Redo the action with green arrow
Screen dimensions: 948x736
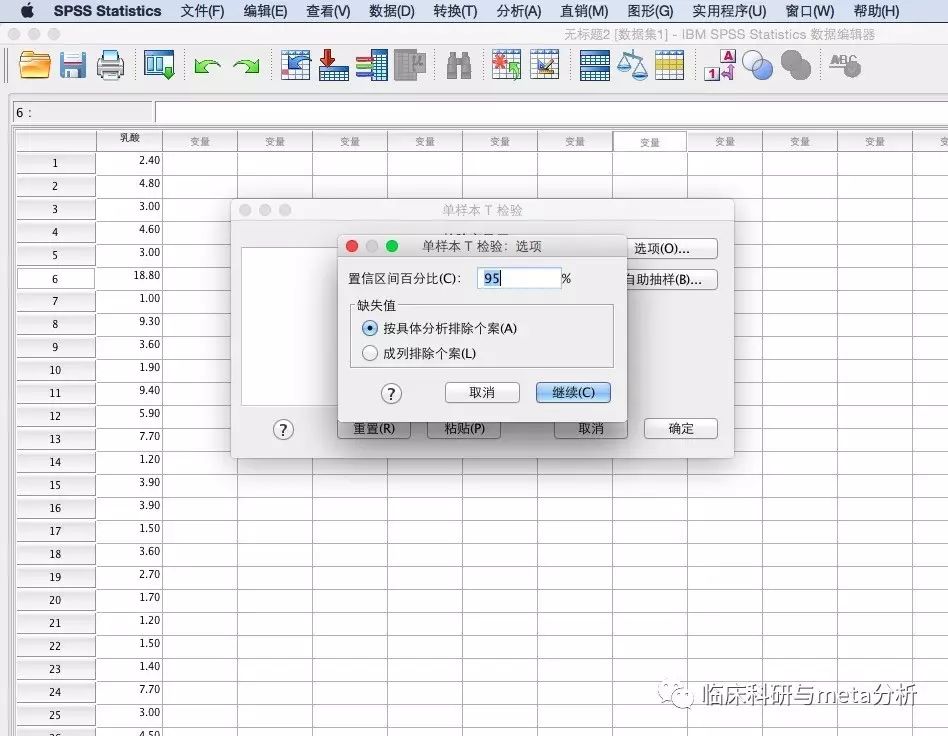tap(246, 66)
